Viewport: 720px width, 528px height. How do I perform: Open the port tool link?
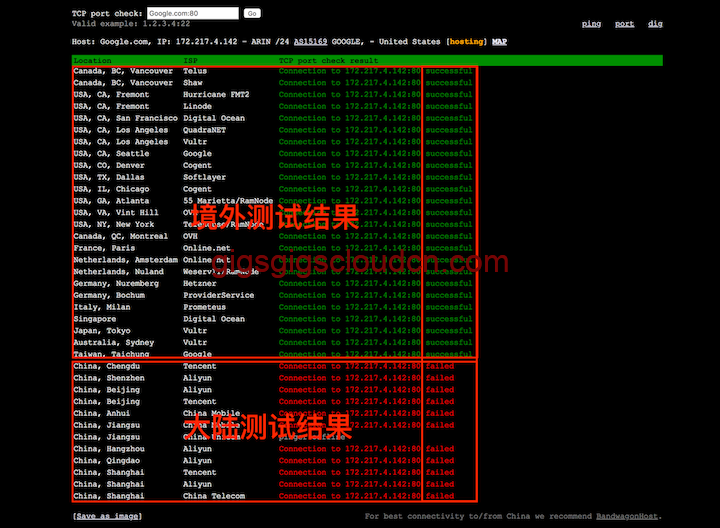[624, 24]
